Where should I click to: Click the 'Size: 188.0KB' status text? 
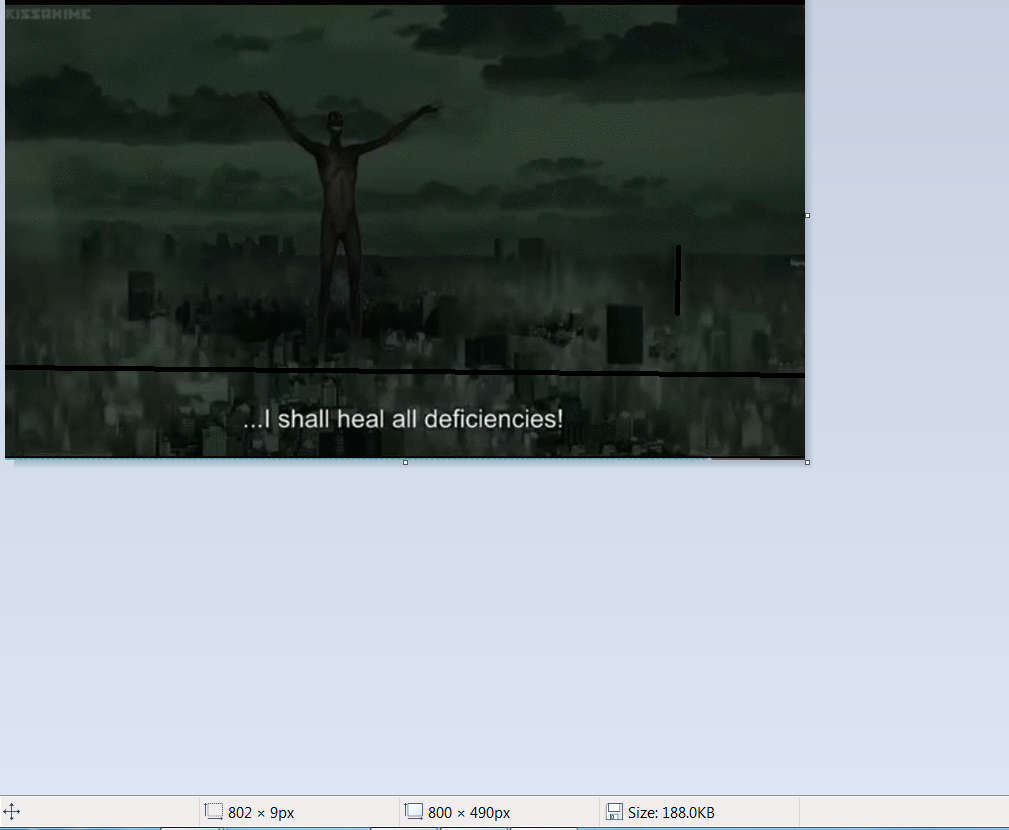[x=671, y=813]
